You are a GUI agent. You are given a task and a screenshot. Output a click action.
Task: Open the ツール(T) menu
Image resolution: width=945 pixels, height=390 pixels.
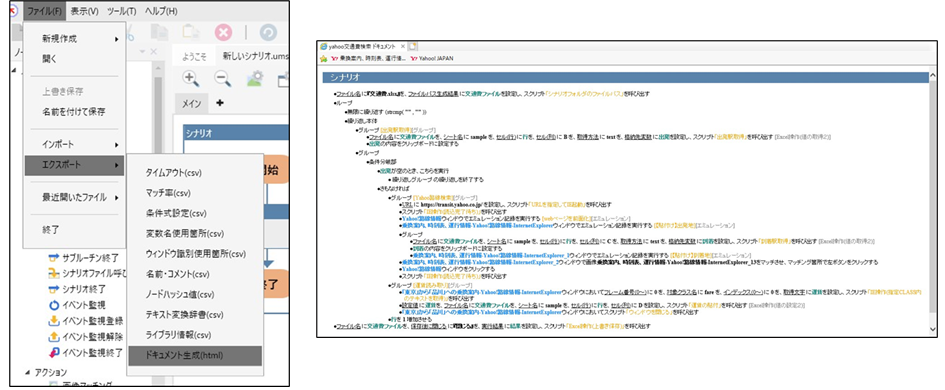[x=122, y=11]
